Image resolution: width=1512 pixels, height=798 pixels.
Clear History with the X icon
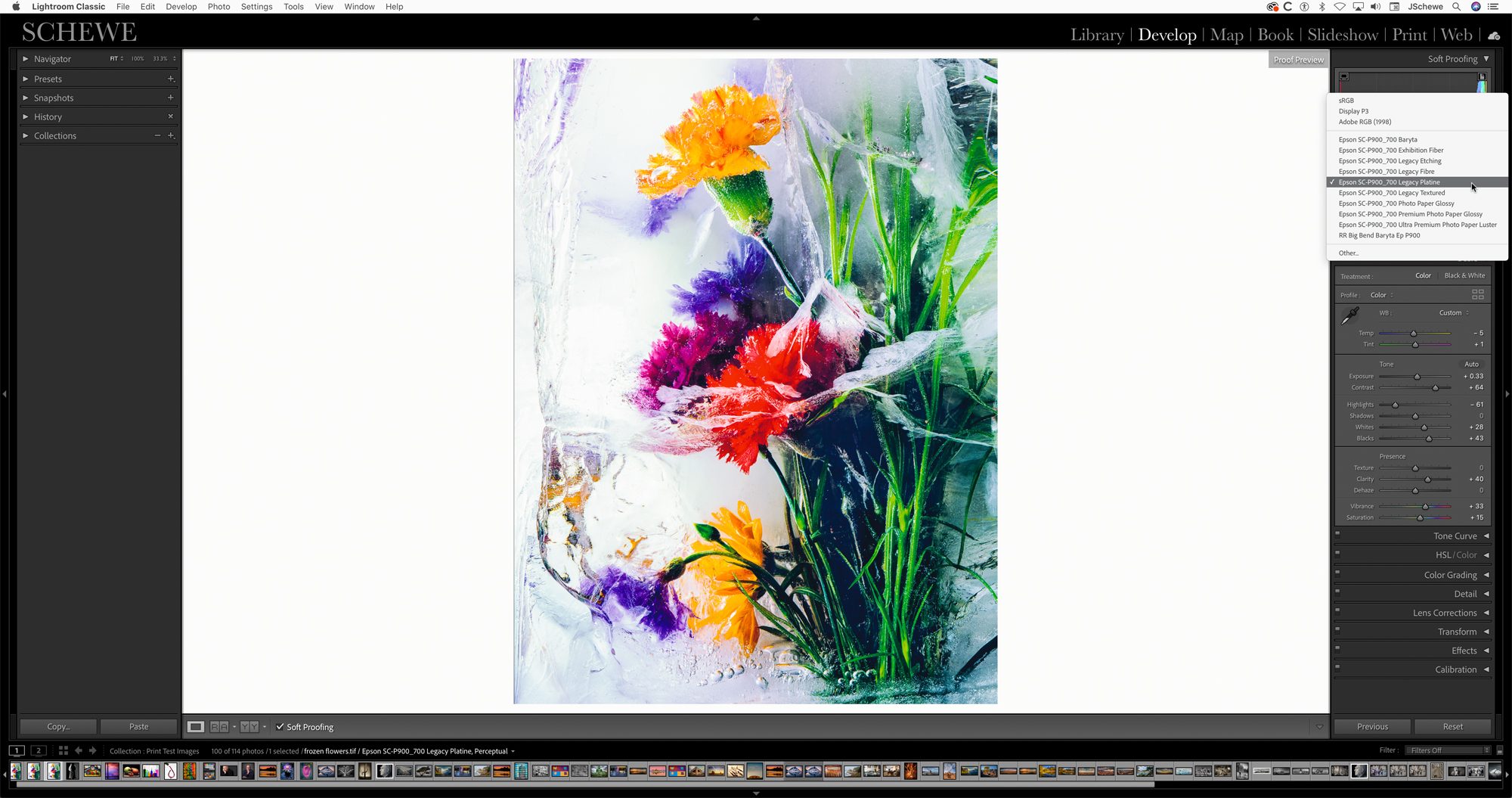(x=171, y=116)
